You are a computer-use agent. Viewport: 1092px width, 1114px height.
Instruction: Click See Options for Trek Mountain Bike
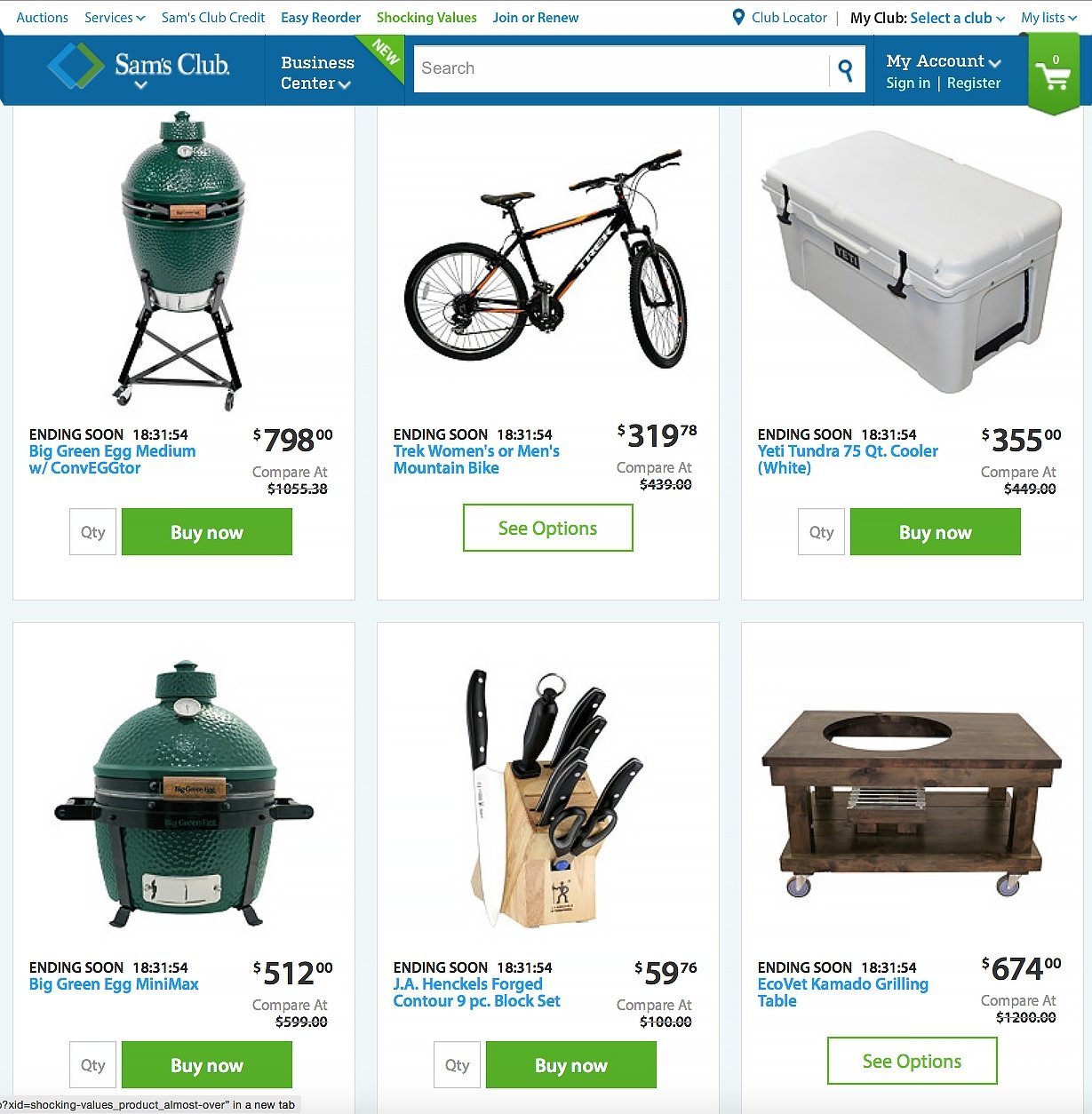(548, 528)
